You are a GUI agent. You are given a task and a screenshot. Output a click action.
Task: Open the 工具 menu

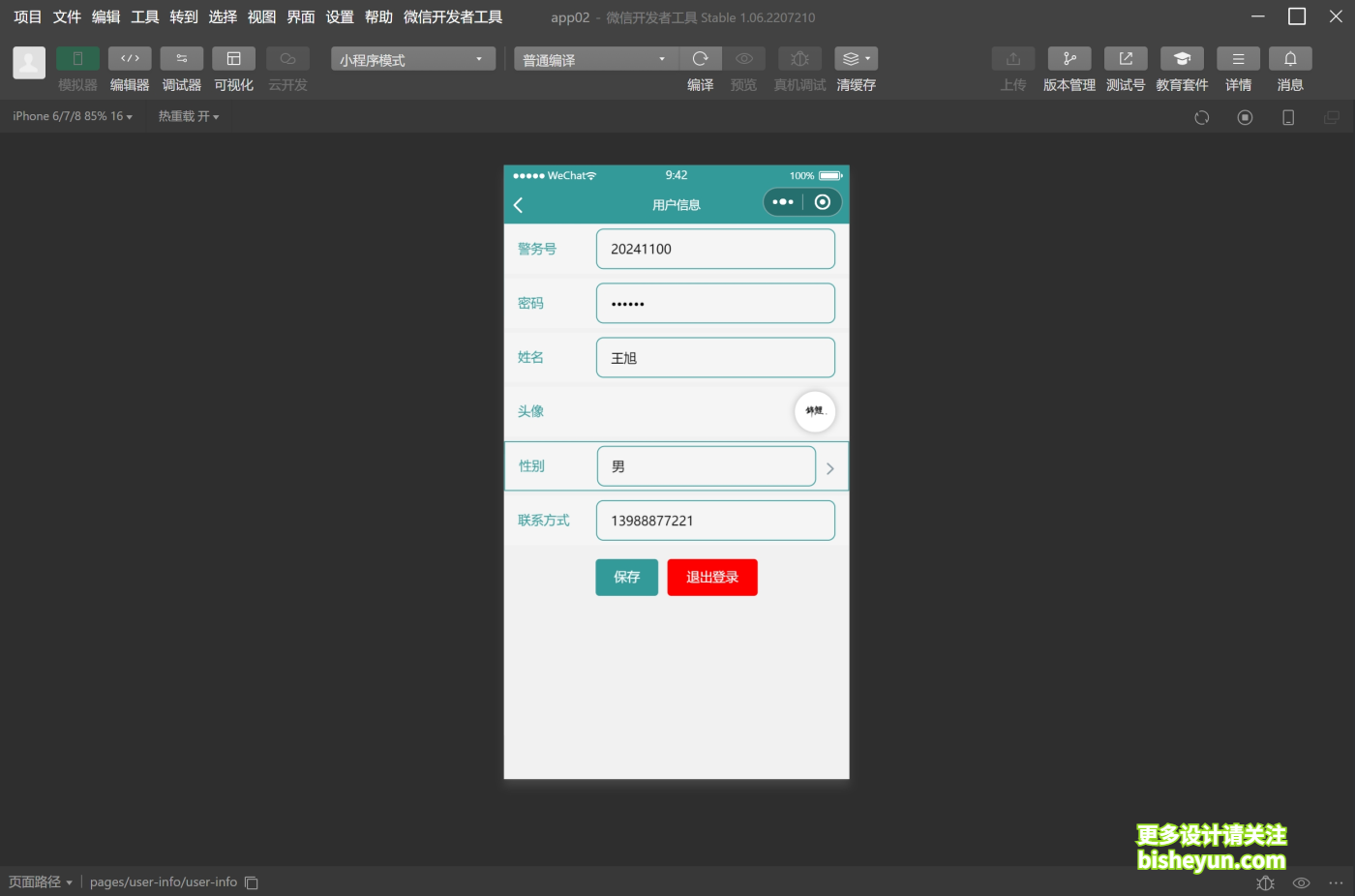pyautogui.click(x=145, y=17)
